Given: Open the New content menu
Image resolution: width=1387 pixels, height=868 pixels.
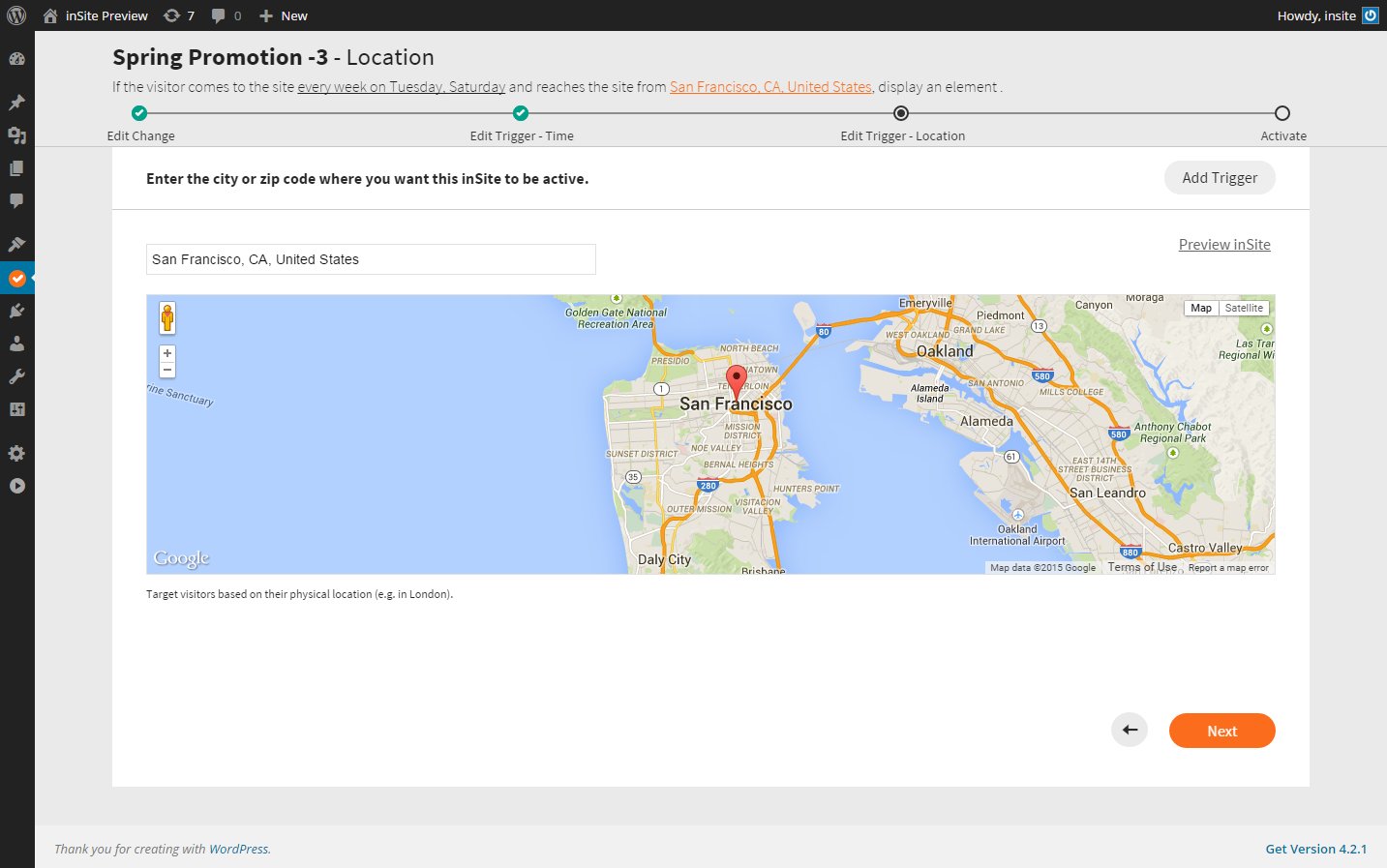Looking at the screenshot, I should 284,15.
